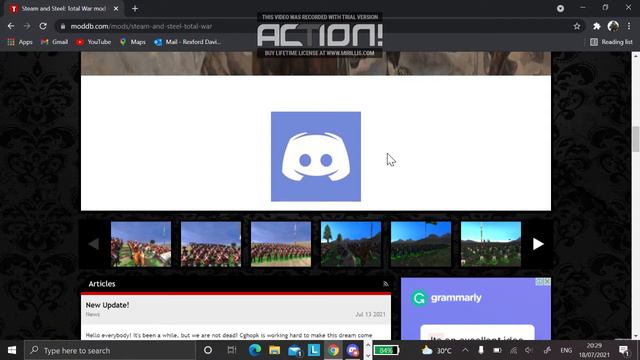Open the Gmail bookmark

(54, 42)
